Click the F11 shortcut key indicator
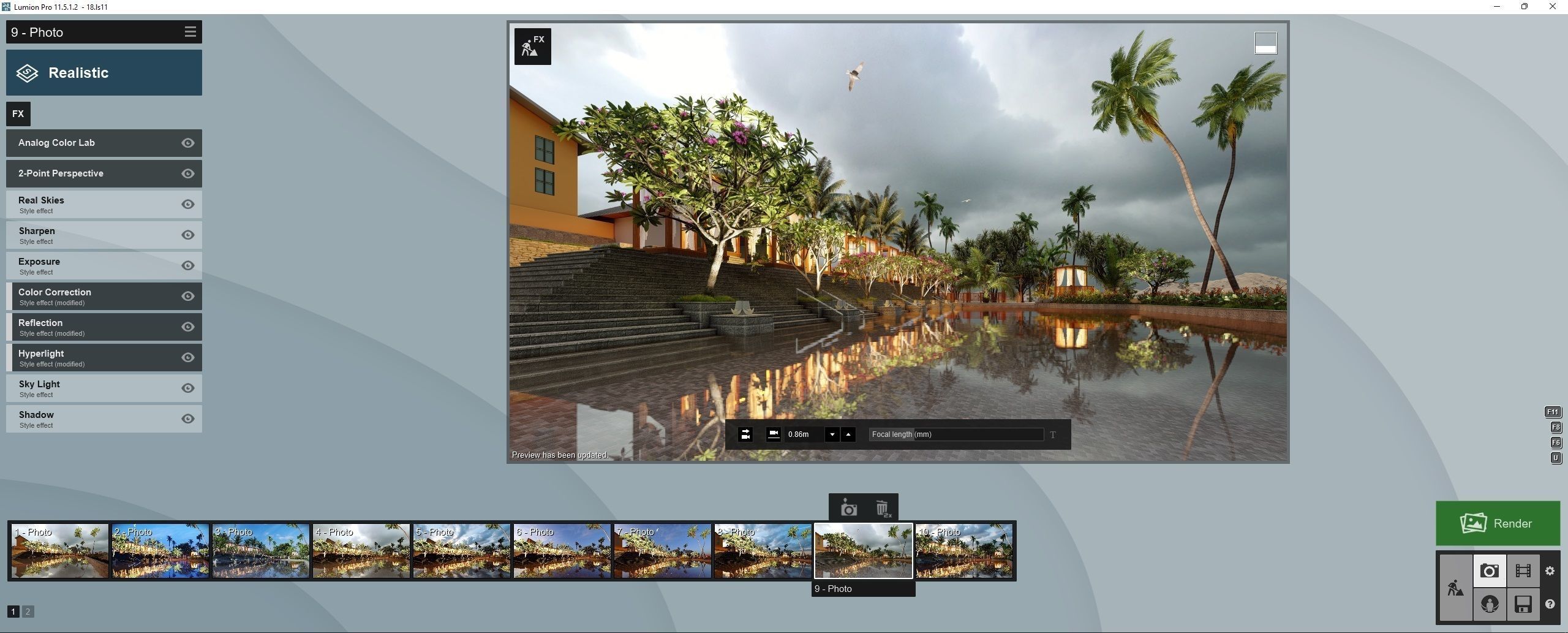This screenshot has height=633, width=1568. 1553,412
